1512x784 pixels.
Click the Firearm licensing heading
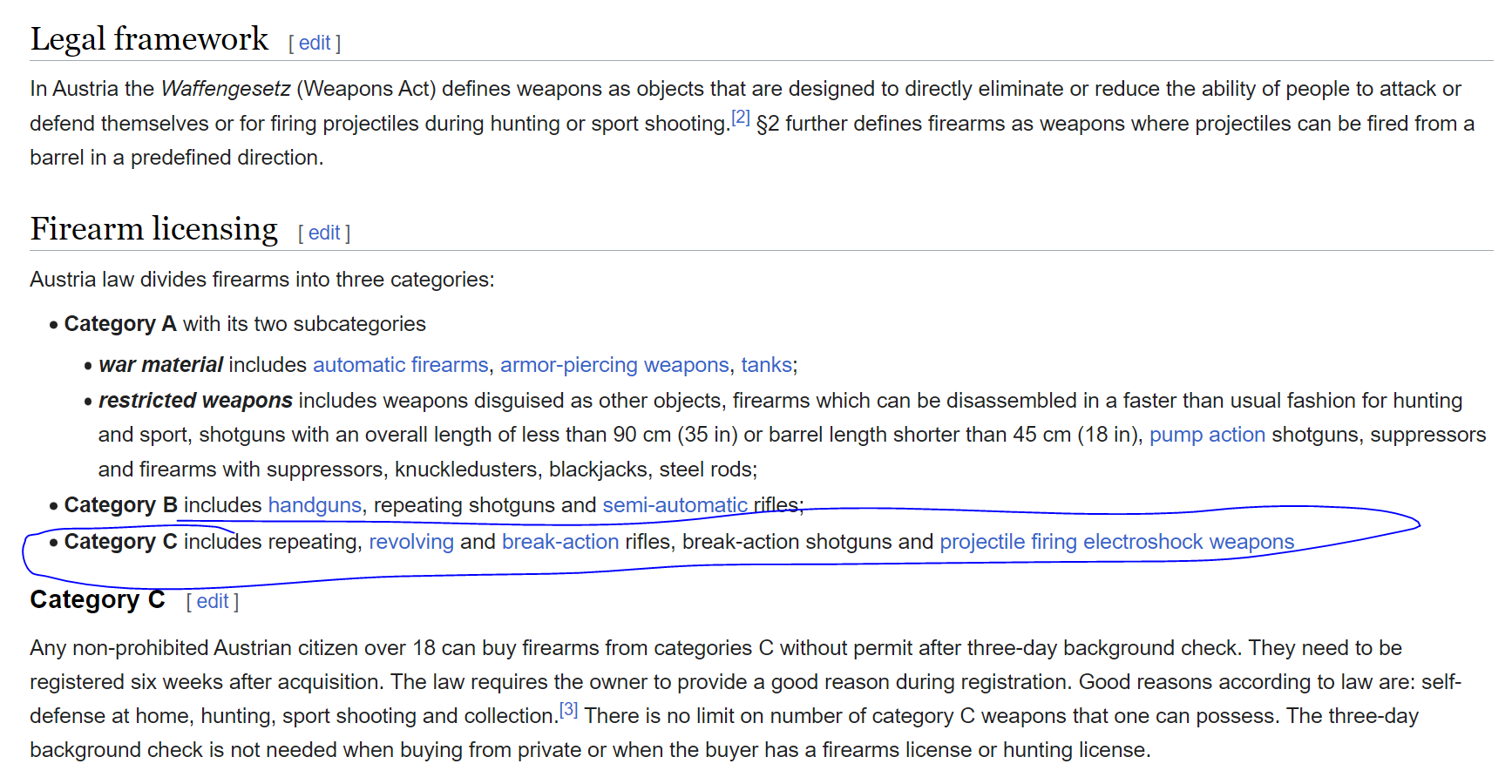pos(154,229)
